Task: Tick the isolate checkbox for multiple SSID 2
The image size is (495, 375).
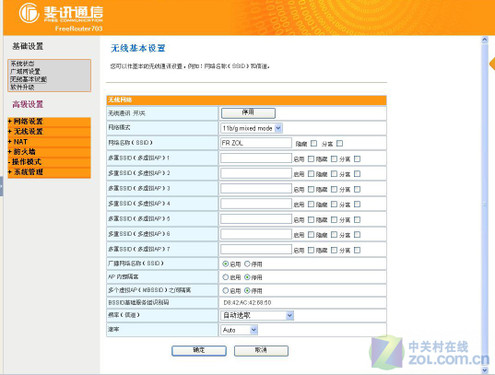Action: 357,174
